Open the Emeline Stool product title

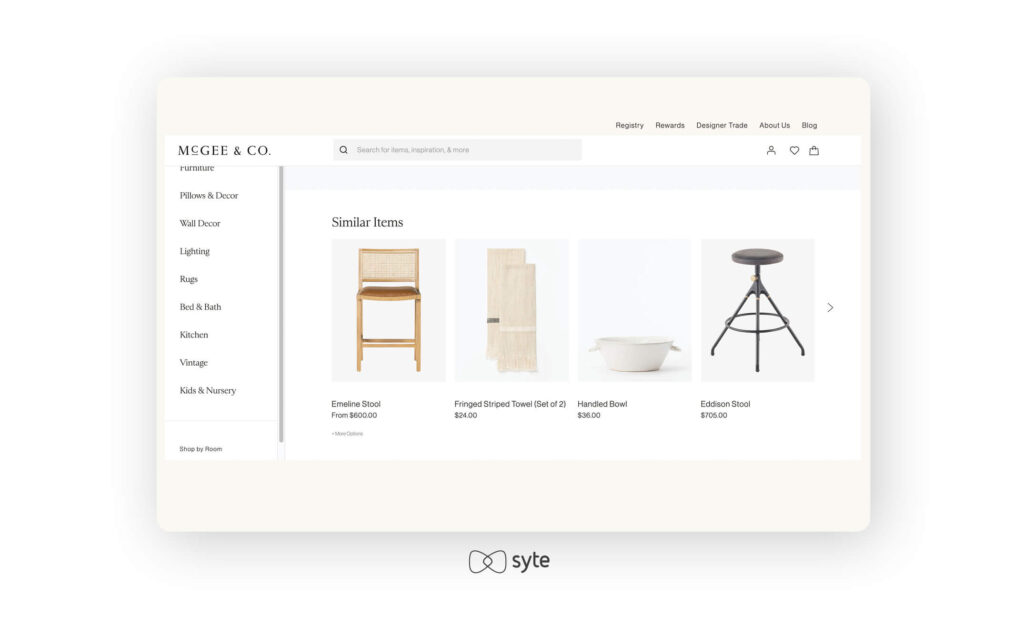point(356,404)
